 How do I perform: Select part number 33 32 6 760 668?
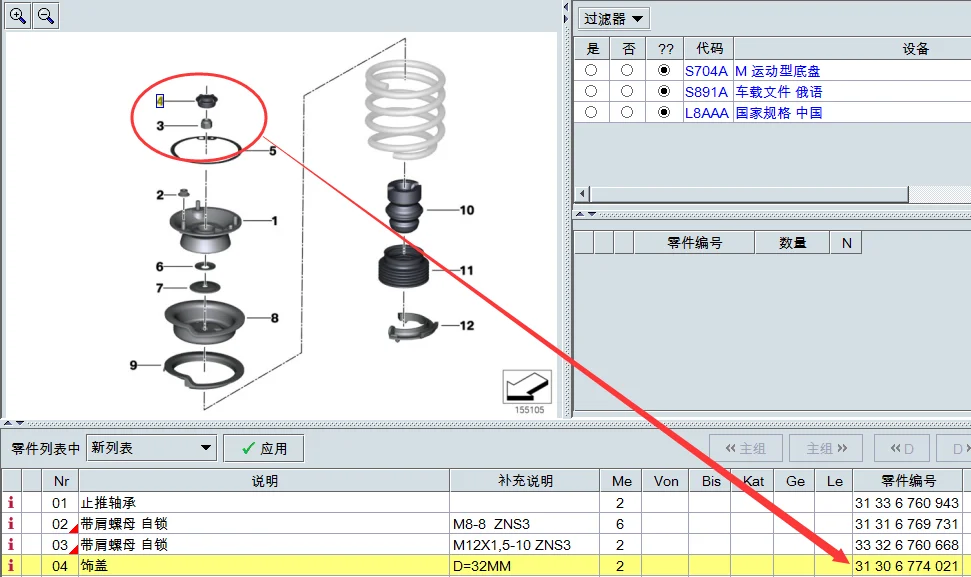(907, 545)
